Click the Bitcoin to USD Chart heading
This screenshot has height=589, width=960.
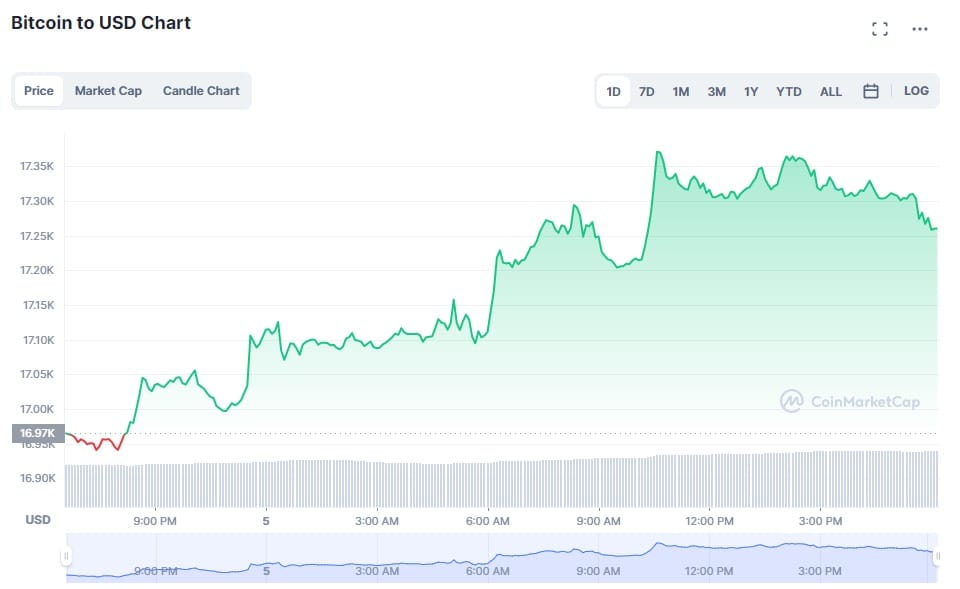(x=101, y=23)
